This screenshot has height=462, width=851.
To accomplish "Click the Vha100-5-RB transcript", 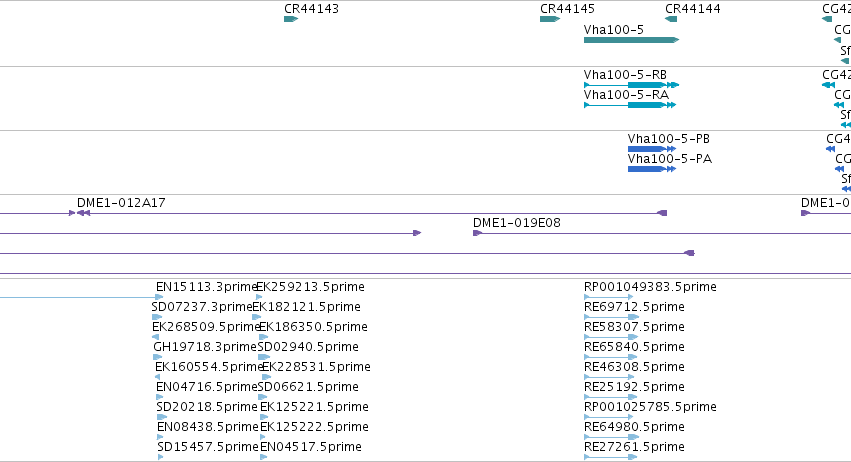I will tap(631, 85).
